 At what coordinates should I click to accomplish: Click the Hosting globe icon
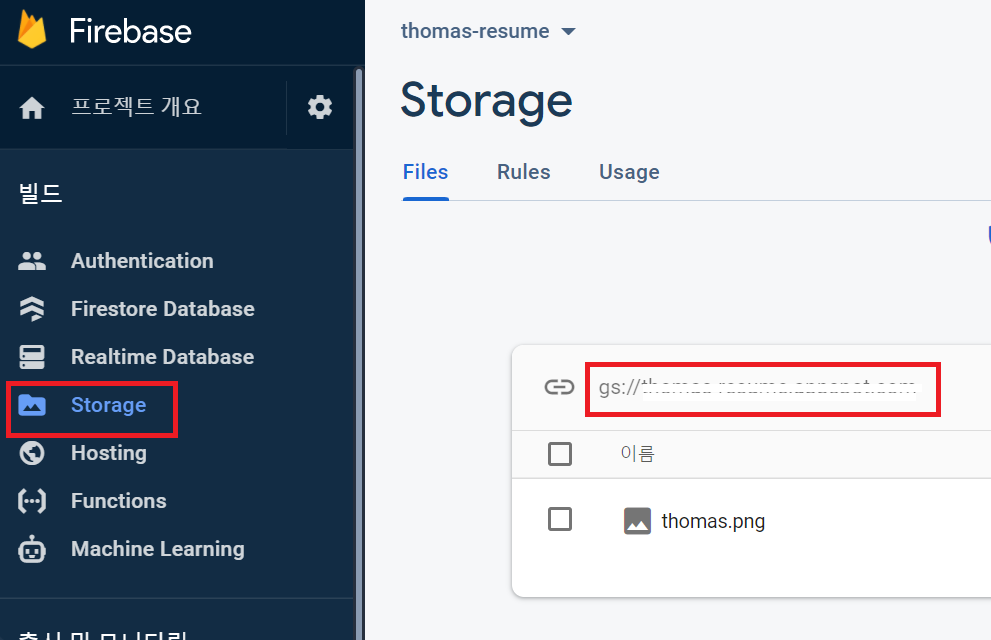click(x=32, y=453)
